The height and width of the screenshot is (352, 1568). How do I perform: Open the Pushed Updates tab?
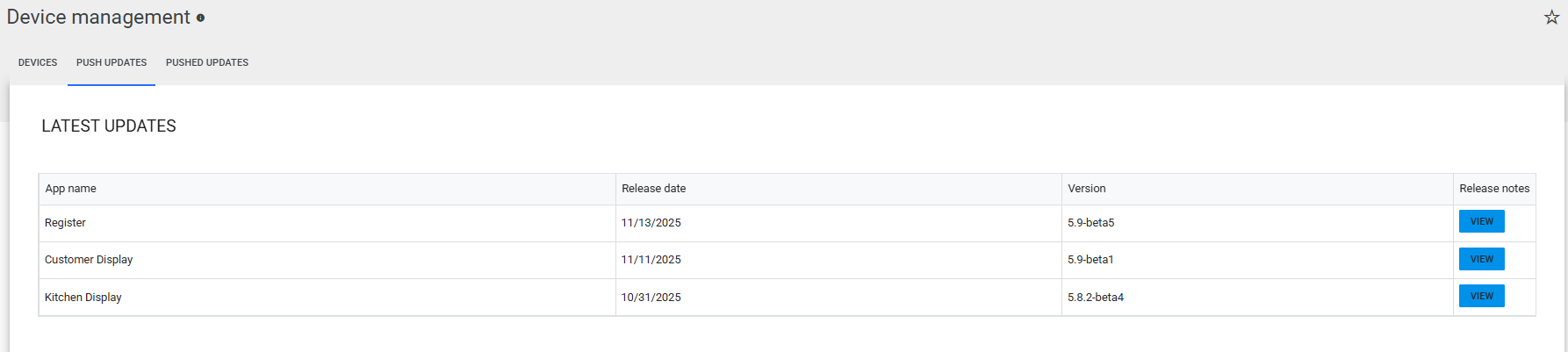207,62
